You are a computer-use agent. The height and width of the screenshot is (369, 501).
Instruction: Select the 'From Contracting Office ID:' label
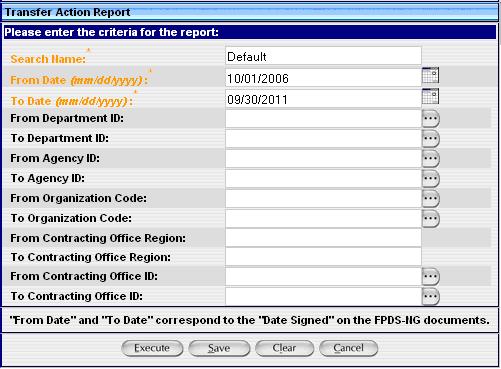(x=84, y=276)
